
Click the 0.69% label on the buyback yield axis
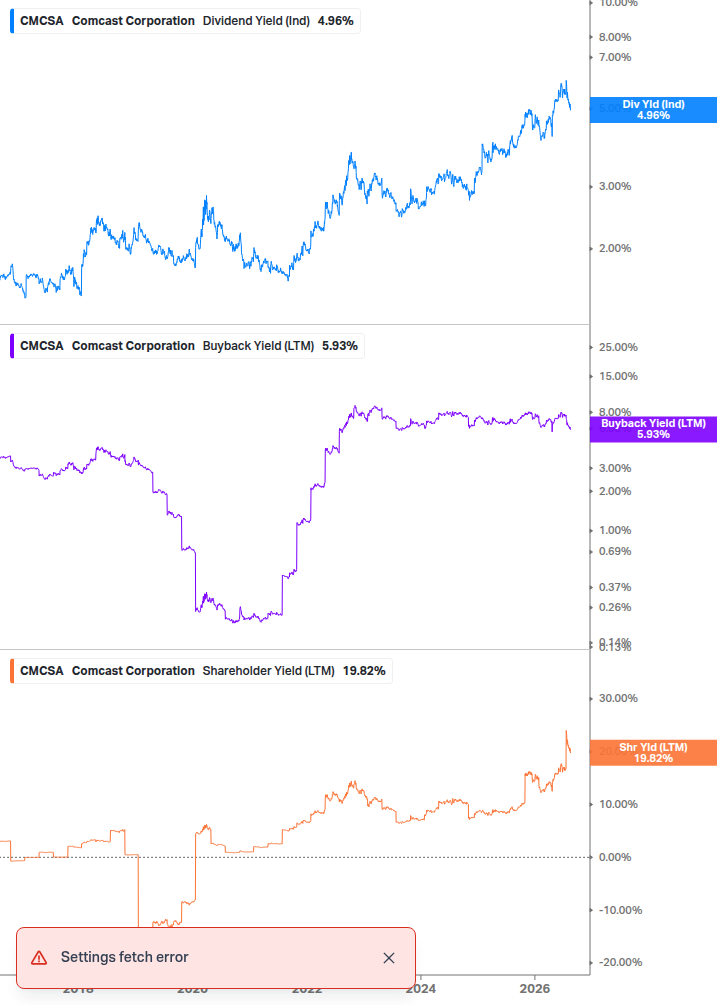(615, 551)
